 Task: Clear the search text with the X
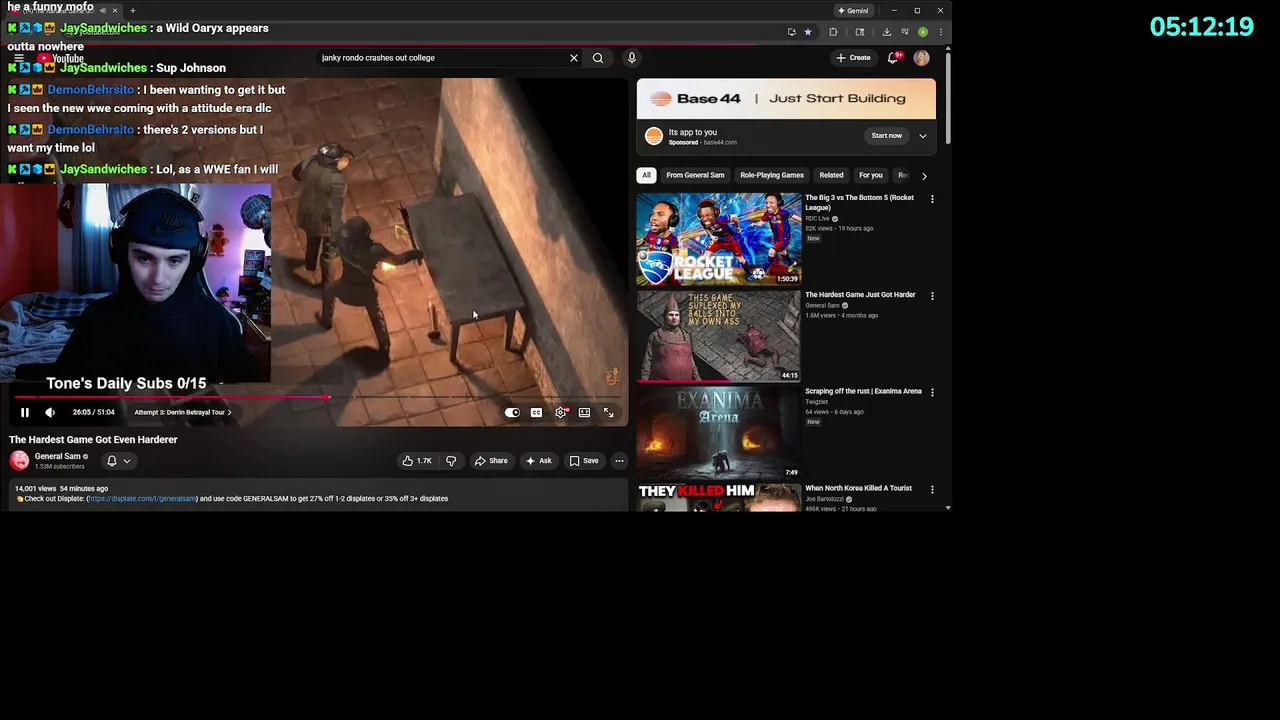click(574, 58)
